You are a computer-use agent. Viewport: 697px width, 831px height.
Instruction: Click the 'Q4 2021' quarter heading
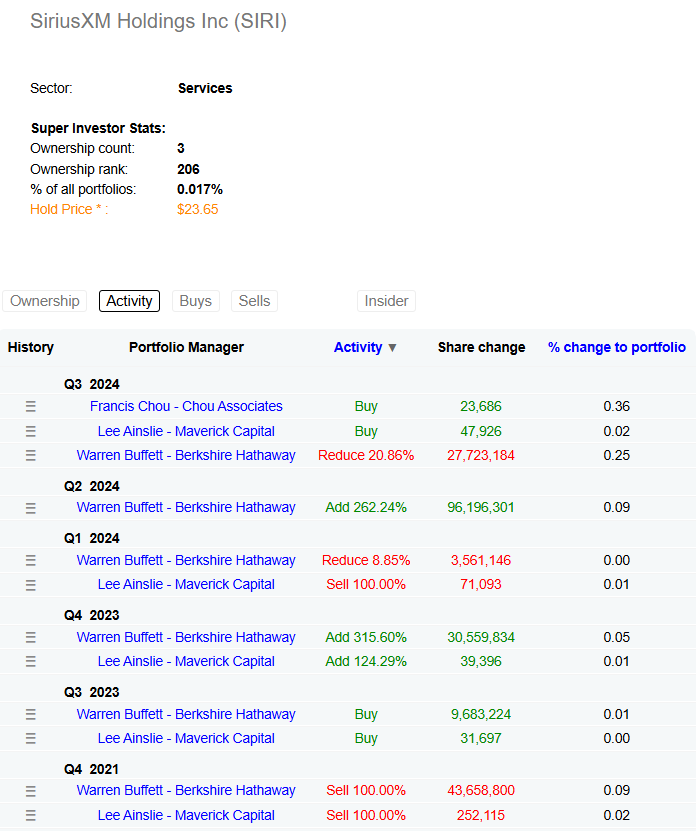pyautogui.click(x=92, y=769)
